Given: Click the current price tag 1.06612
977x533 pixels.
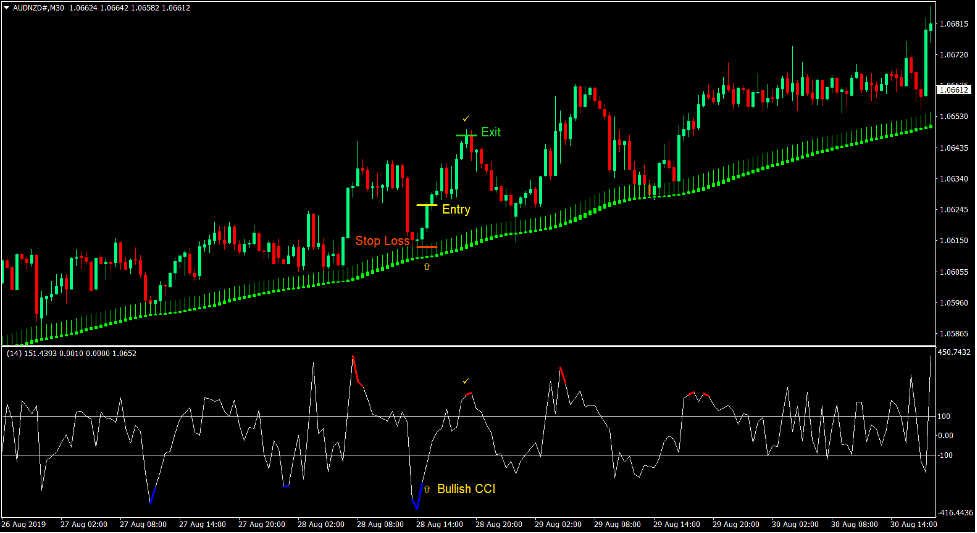Looking at the screenshot, I should point(957,90).
